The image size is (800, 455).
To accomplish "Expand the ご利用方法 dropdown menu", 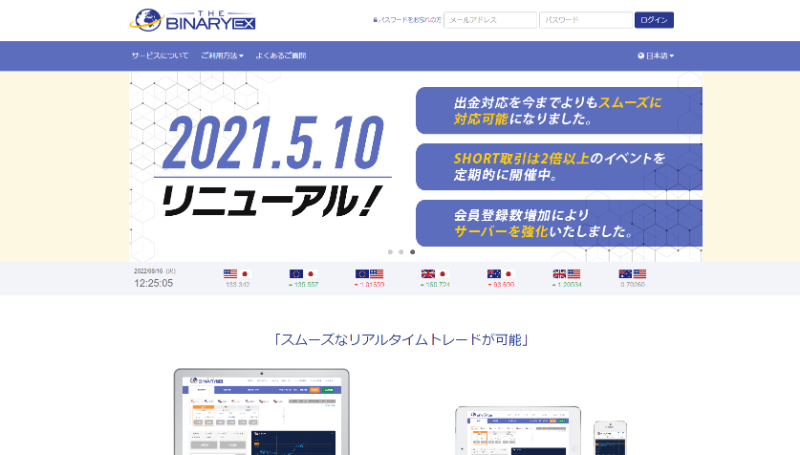I will coord(222,56).
